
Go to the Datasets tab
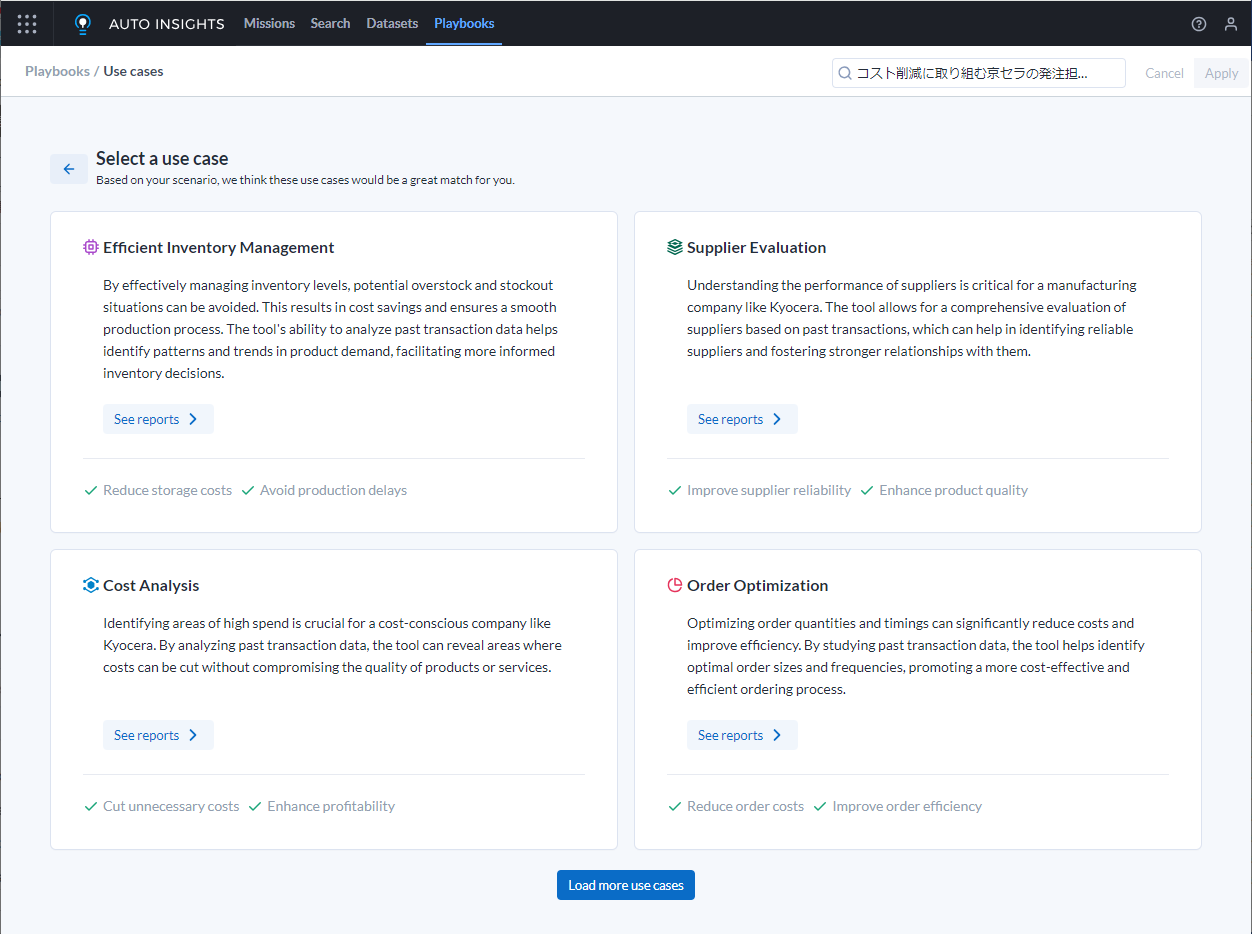click(x=392, y=23)
